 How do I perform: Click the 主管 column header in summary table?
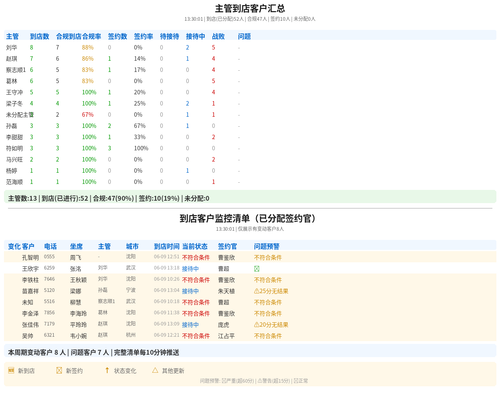(12, 36)
